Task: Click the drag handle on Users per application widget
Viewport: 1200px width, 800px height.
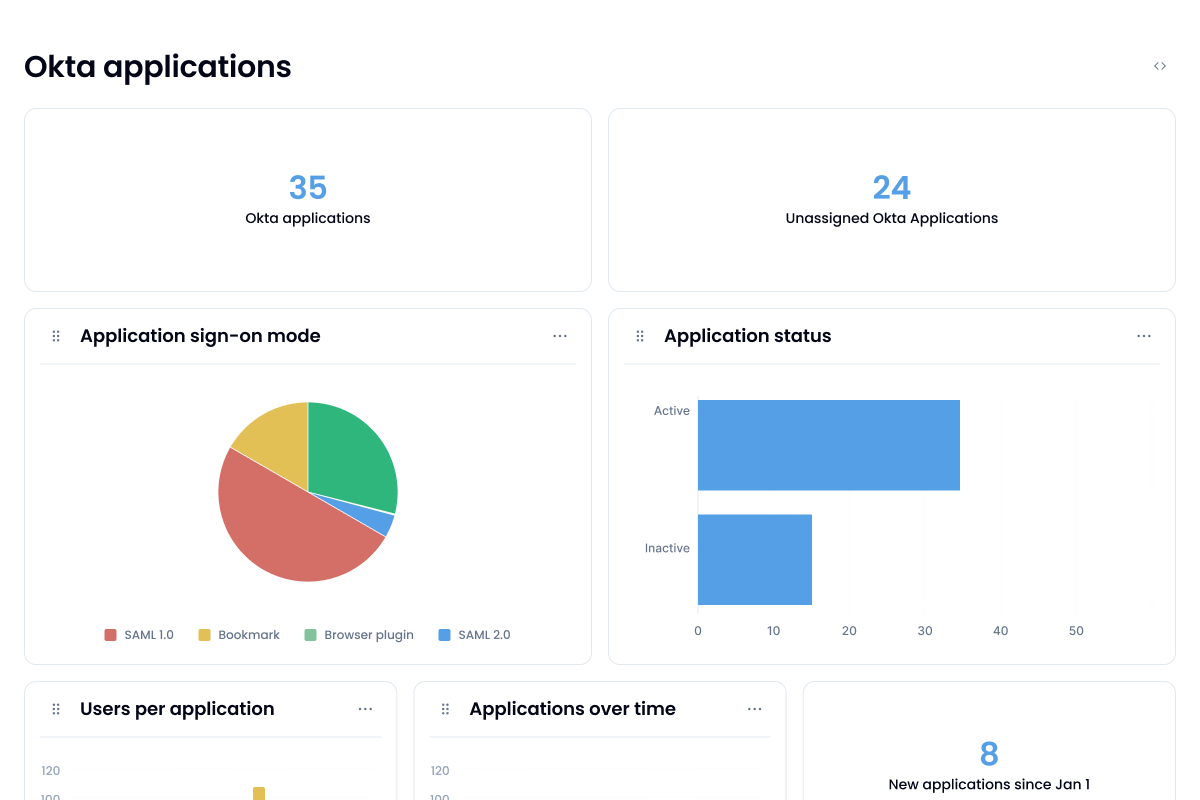Action: pos(56,709)
